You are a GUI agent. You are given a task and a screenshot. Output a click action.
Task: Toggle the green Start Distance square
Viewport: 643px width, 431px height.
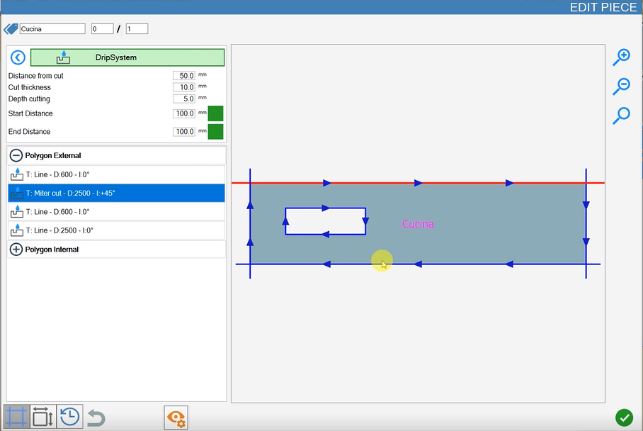point(216,114)
